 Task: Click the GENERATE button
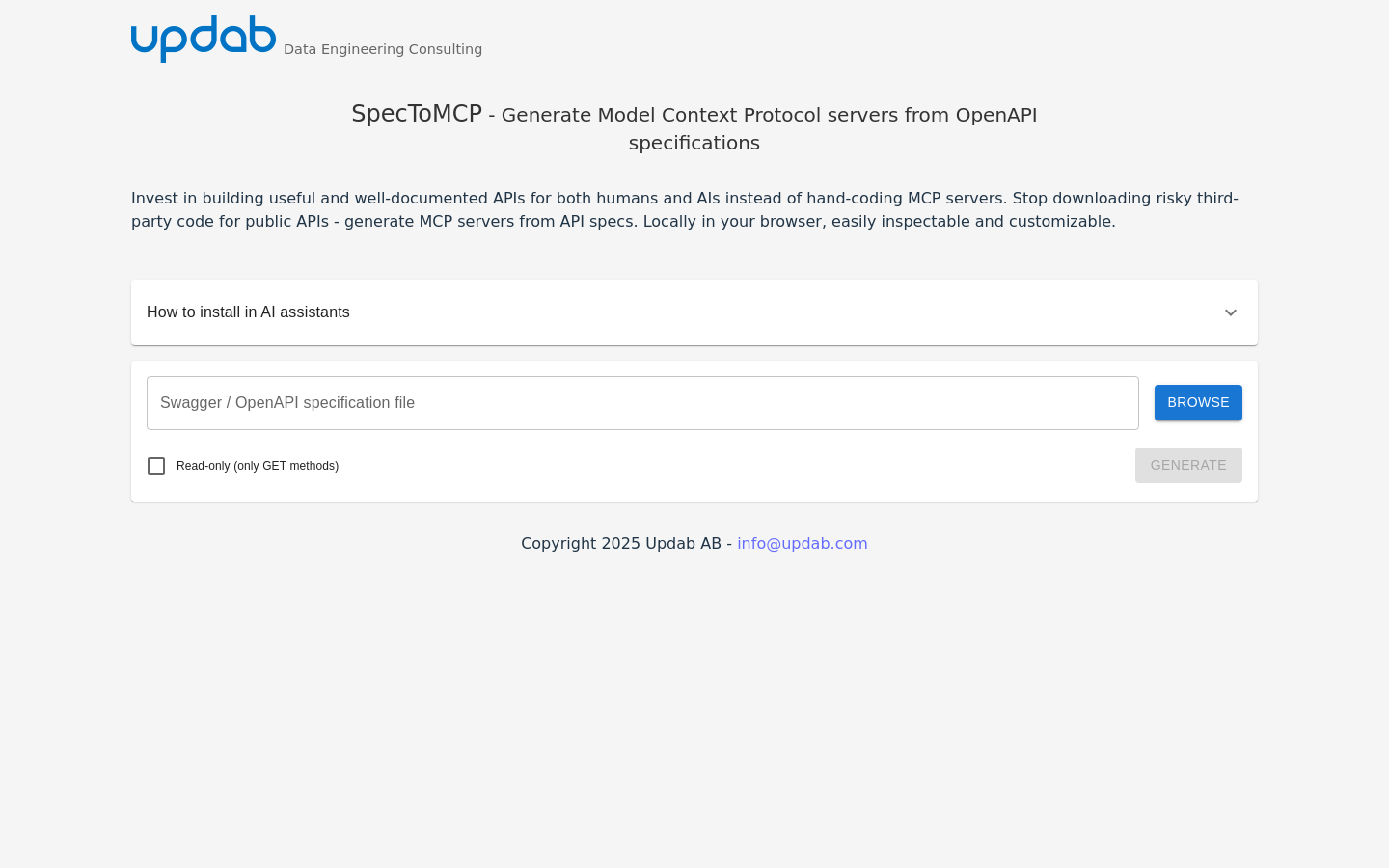pos(1188,465)
